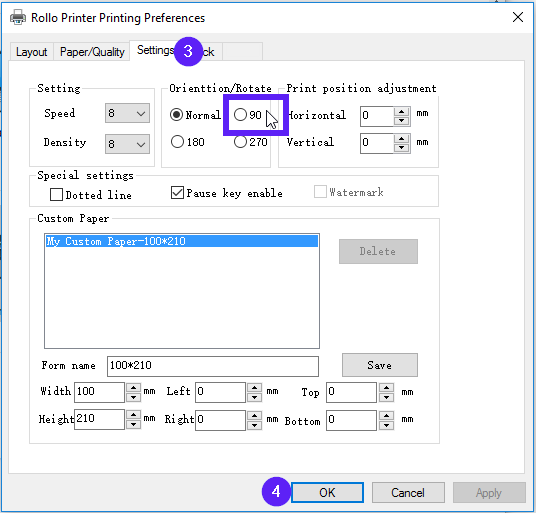The image size is (536, 513).
Task: Delete the selected custom paper
Action: 378,251
